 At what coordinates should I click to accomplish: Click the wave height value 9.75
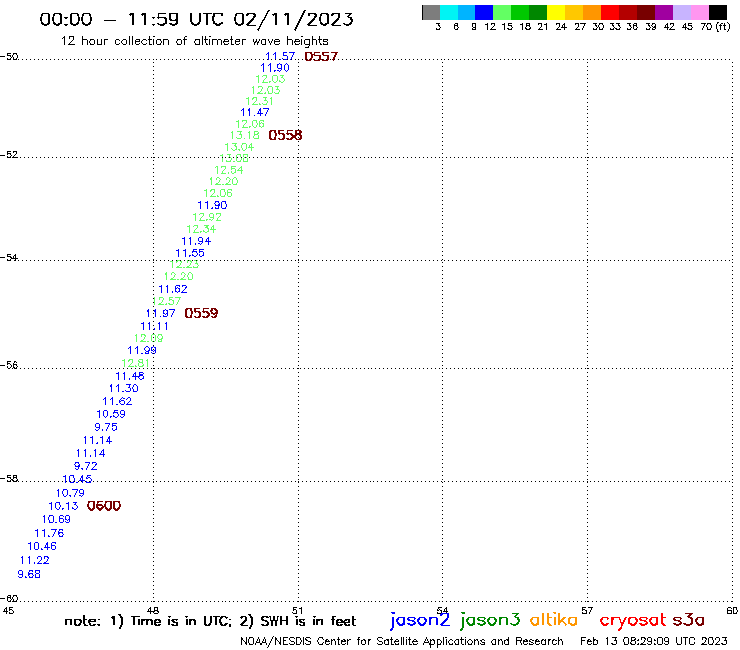point(106,427)
